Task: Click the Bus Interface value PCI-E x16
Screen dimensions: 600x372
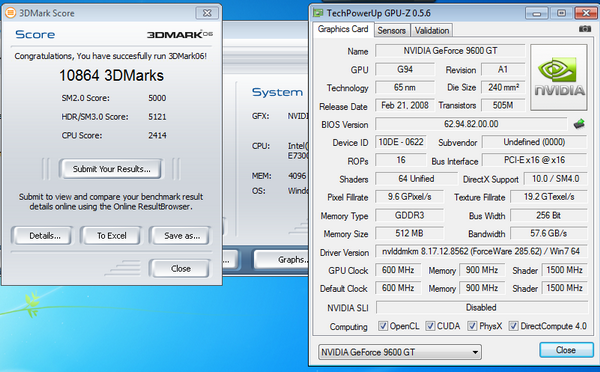Action: click(x=535, y=160)
